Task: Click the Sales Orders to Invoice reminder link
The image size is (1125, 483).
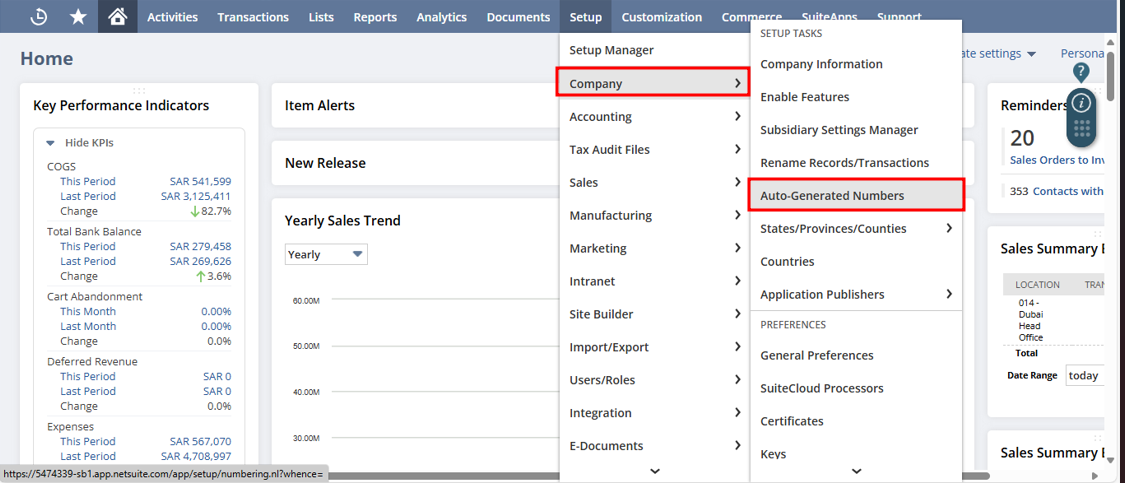Action: tap(1056, 160)
